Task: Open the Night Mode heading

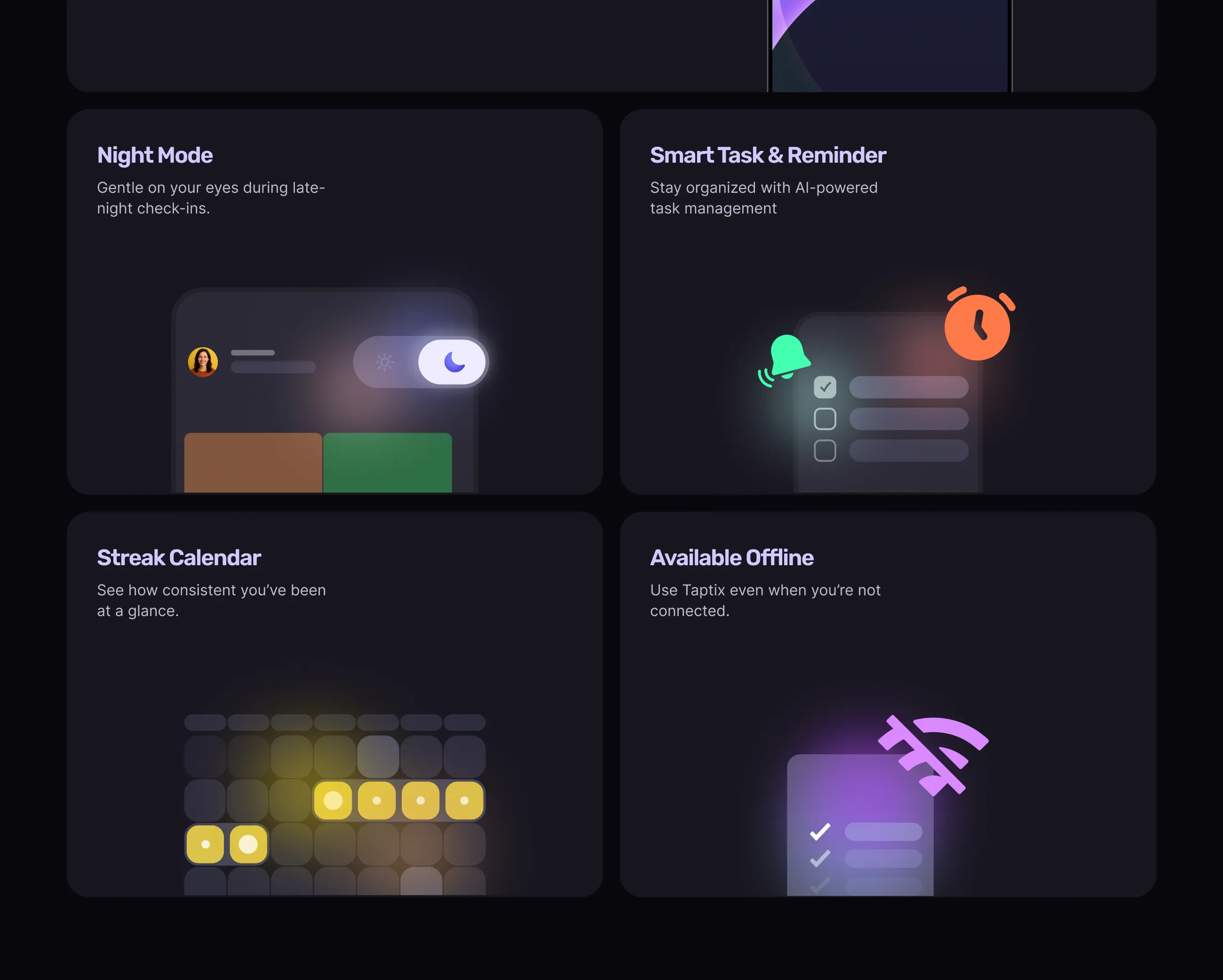Action: 155,155
